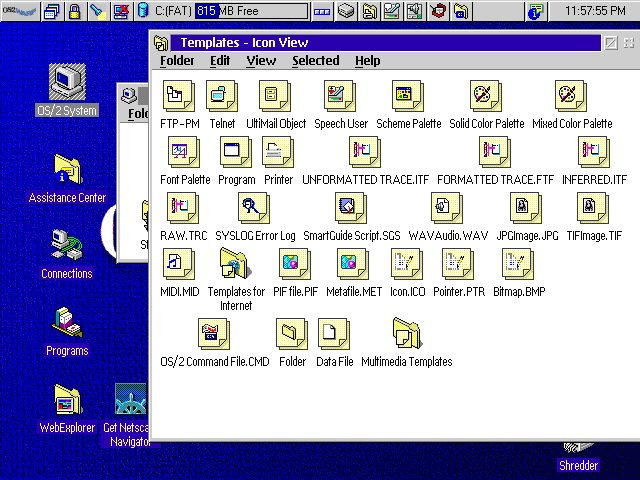The width and height of the screenshot is (640, 480).
Task: Select the FTP-PM template icon
Action: click(x=179, y=96)
